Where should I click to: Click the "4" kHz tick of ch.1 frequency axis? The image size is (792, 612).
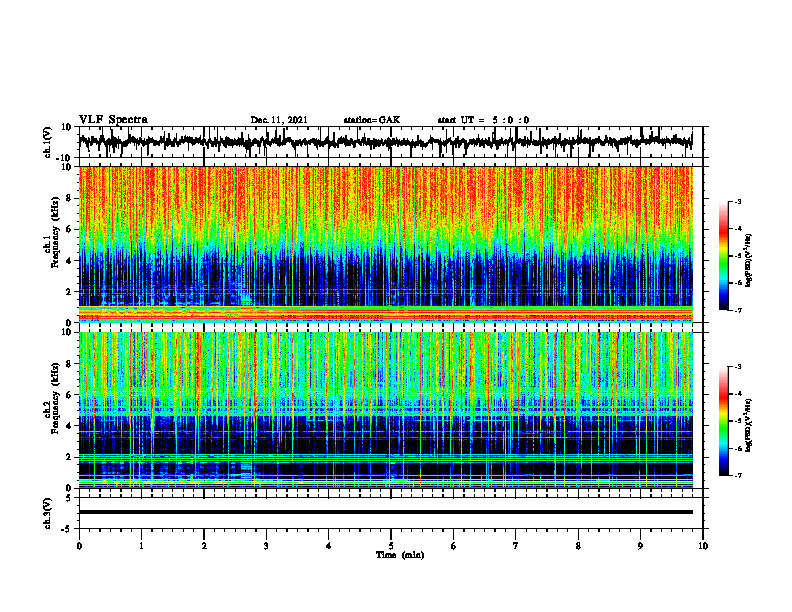[x=70, y=261]
